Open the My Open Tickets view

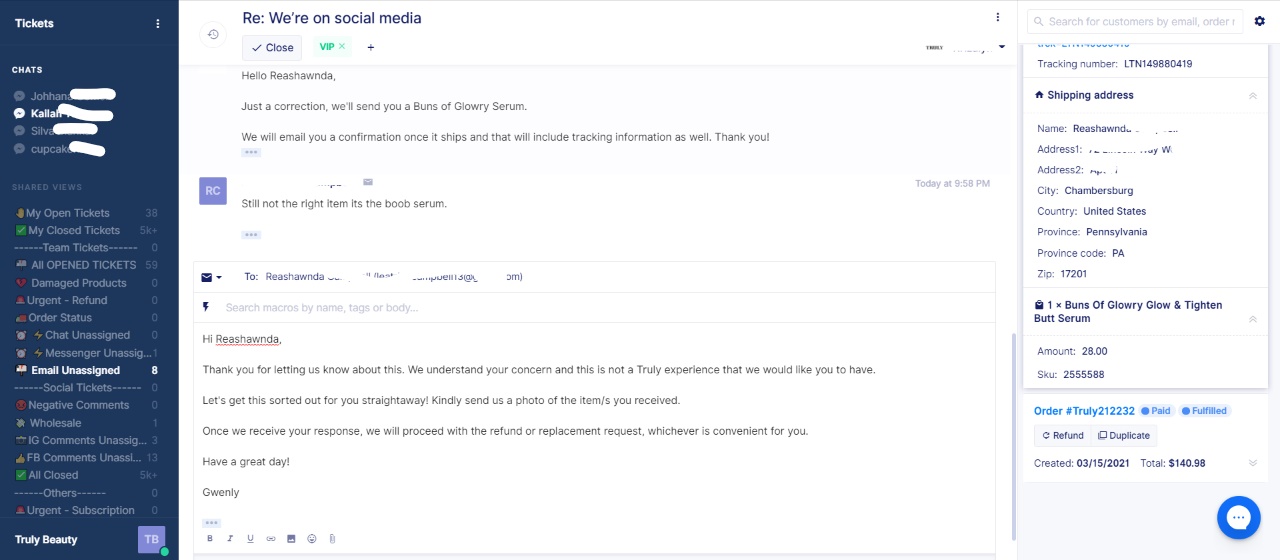click(68, 213)
